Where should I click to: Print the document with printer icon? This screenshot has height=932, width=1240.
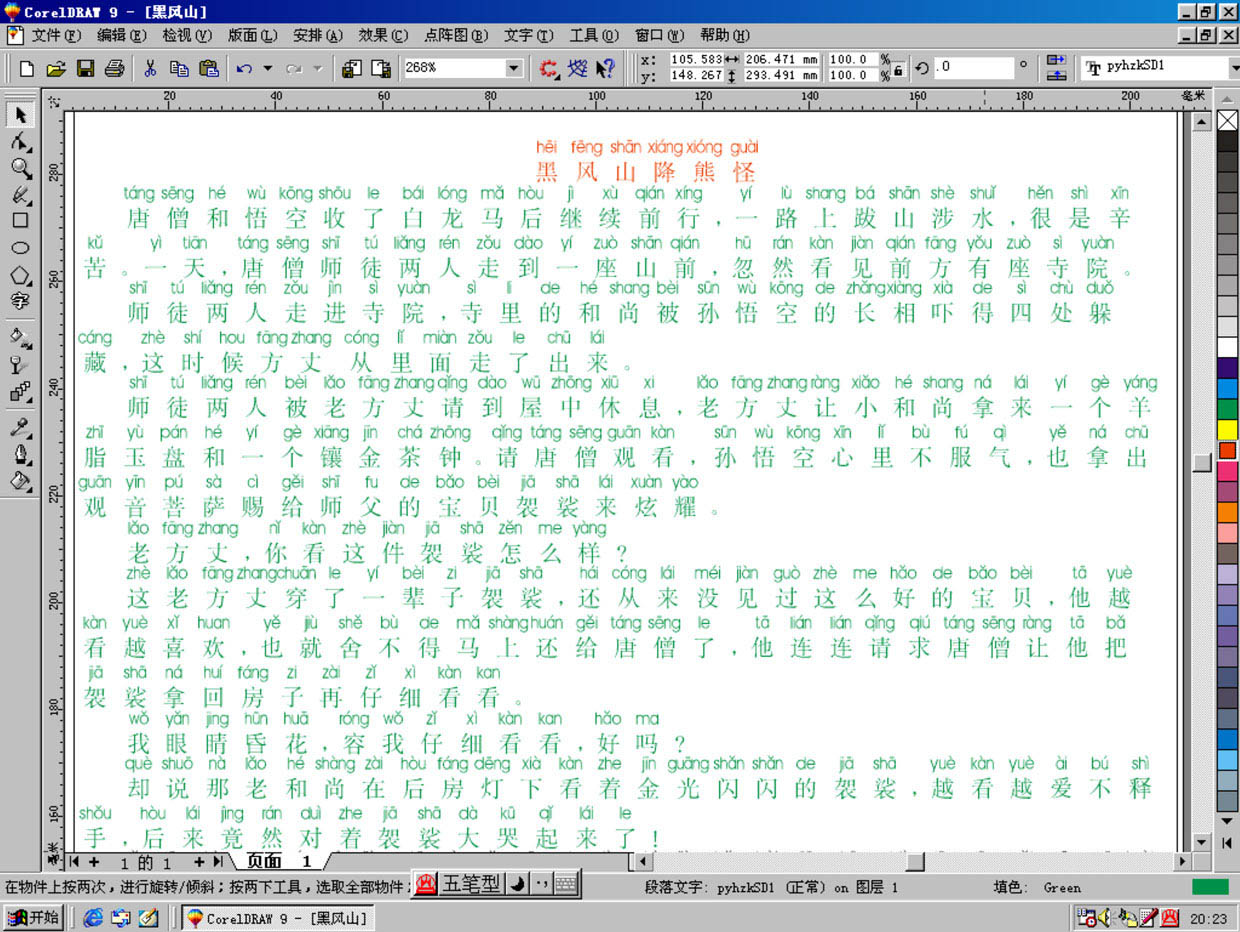point(115,69)
